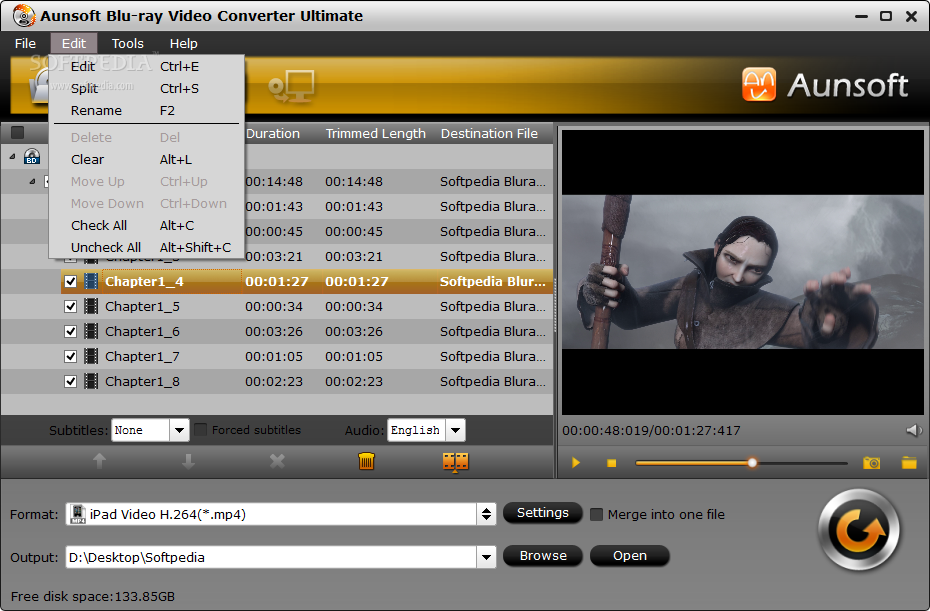This screenshot has width=930, height=611.
Task: Enable Forced subtitles checkbox
Action: pyautogui.click(x=201, y=429)
